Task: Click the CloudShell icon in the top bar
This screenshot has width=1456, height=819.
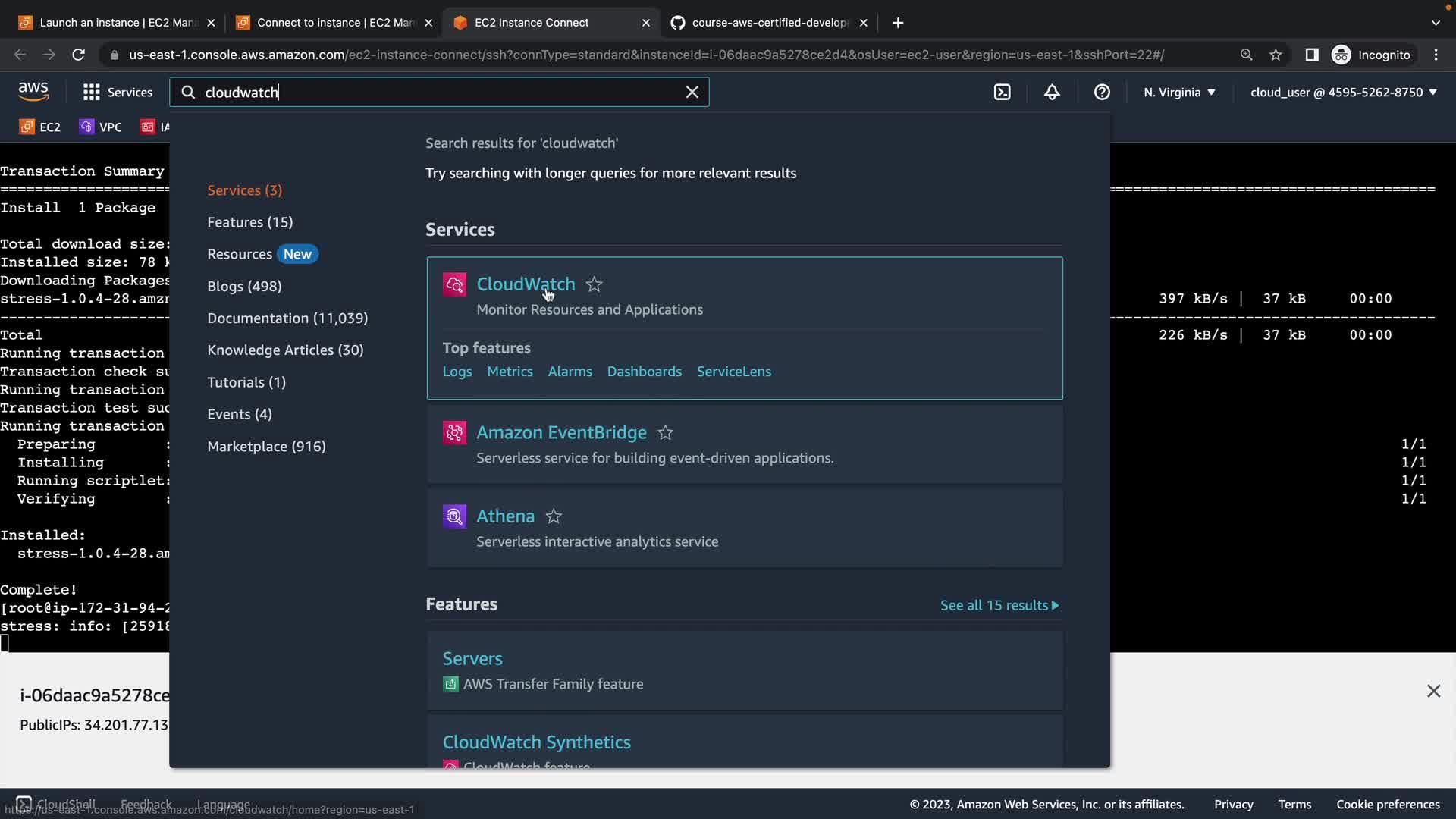Action: point(1002,93)
